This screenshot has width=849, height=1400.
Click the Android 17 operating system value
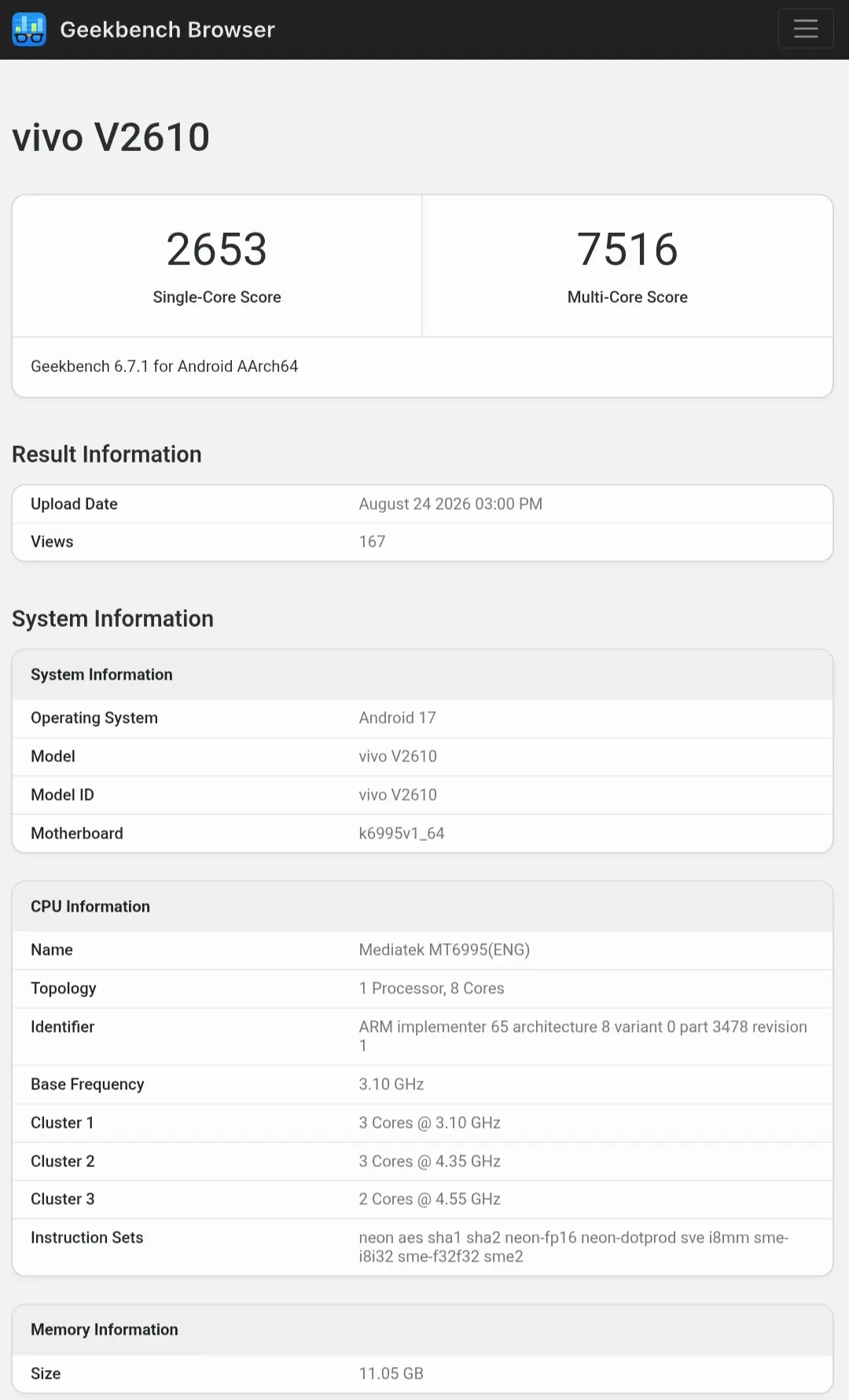coord(397,718)
